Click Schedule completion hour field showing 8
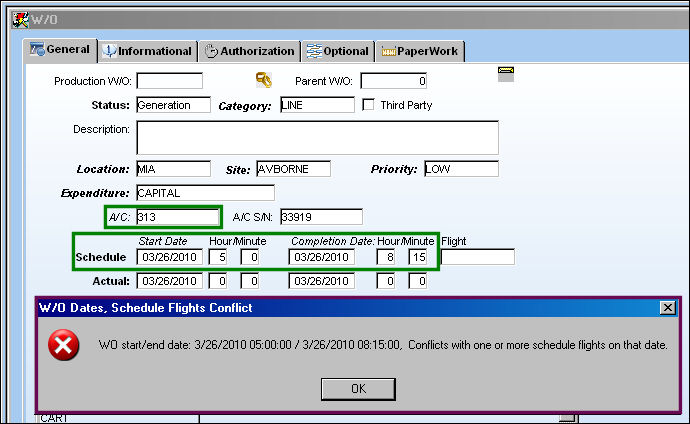 pyautogui.click(x=385, y=257)
